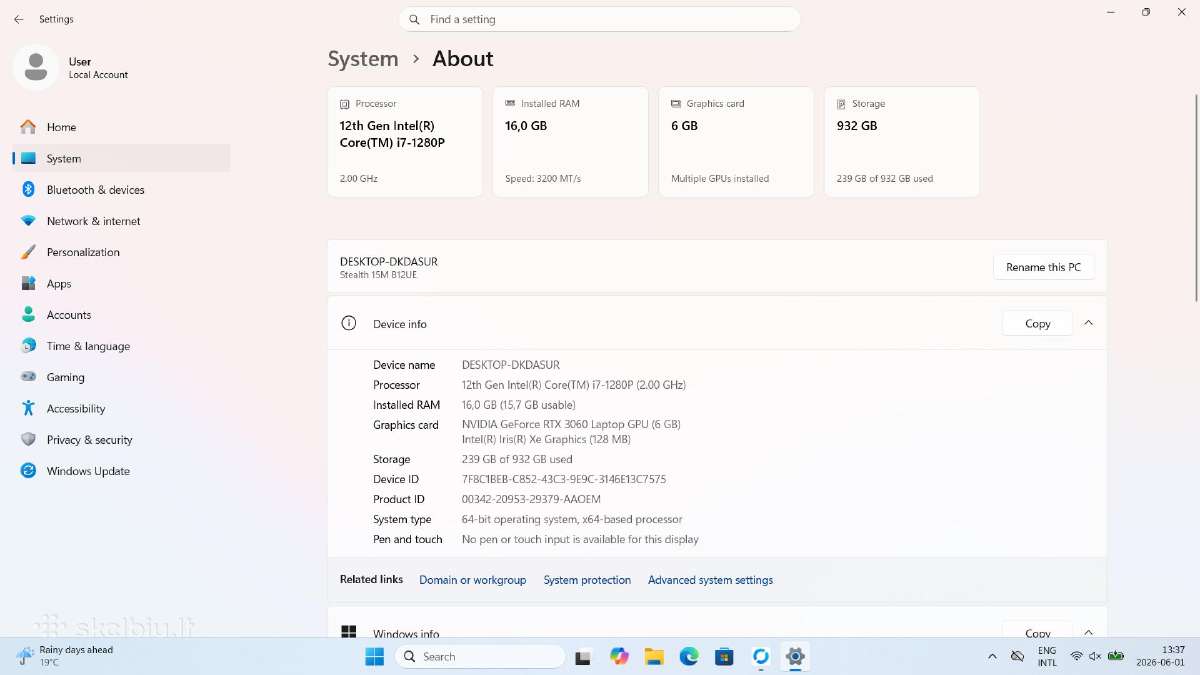Click the Device ID value text
1200x675 pixels.
point(564,479)
